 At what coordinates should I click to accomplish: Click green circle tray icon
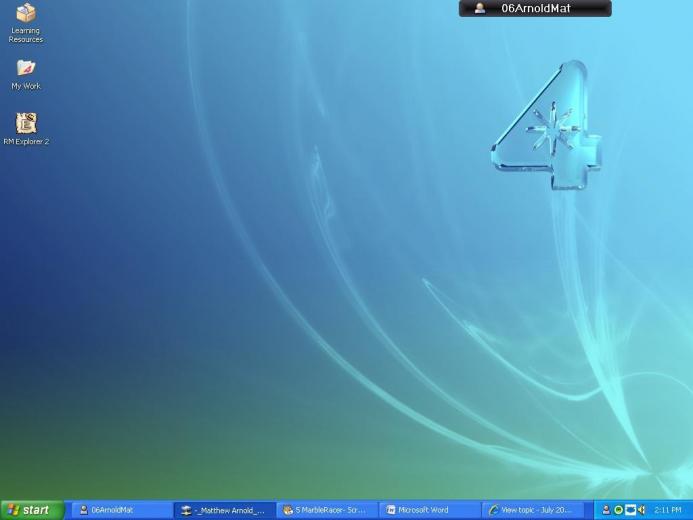tap(619, 510)
